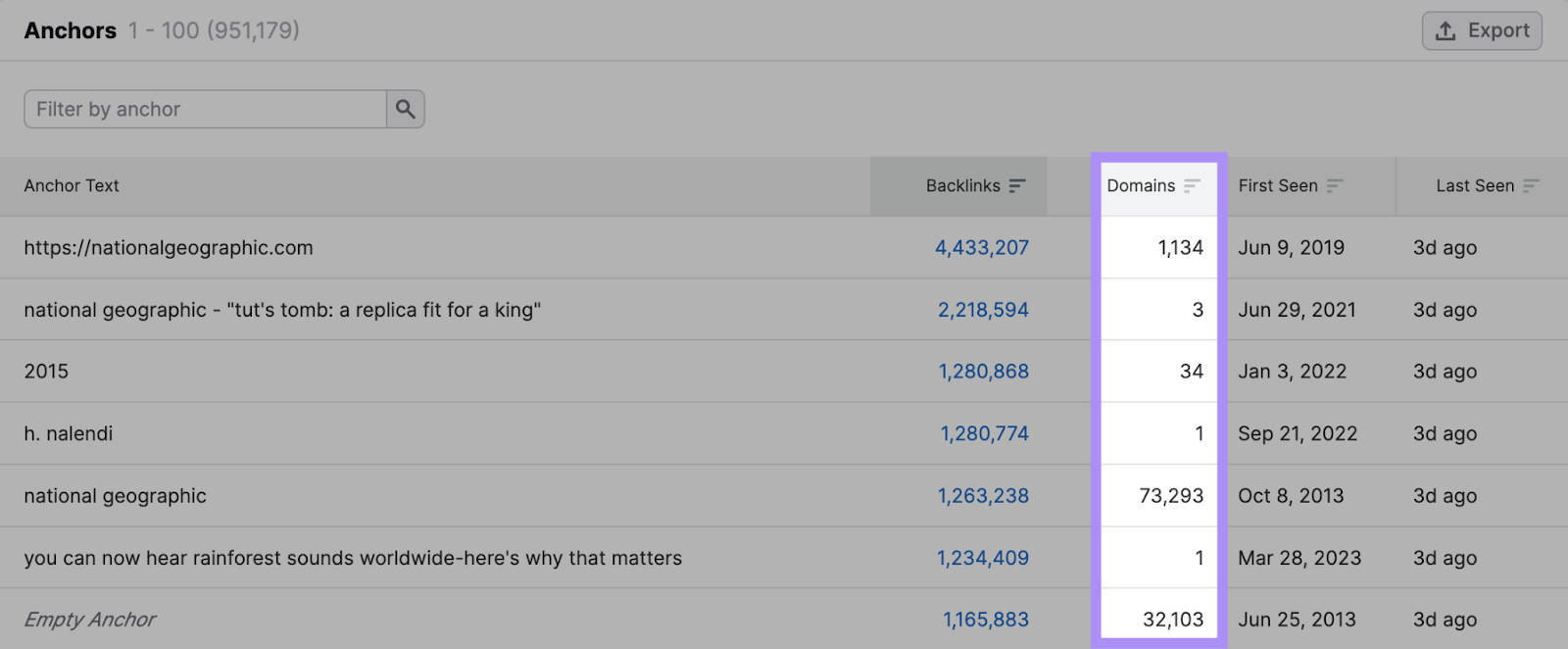The image size is (1568, 649).
Task: Sort the First Seen column using its sort icon
Action: click(1335, 184)
